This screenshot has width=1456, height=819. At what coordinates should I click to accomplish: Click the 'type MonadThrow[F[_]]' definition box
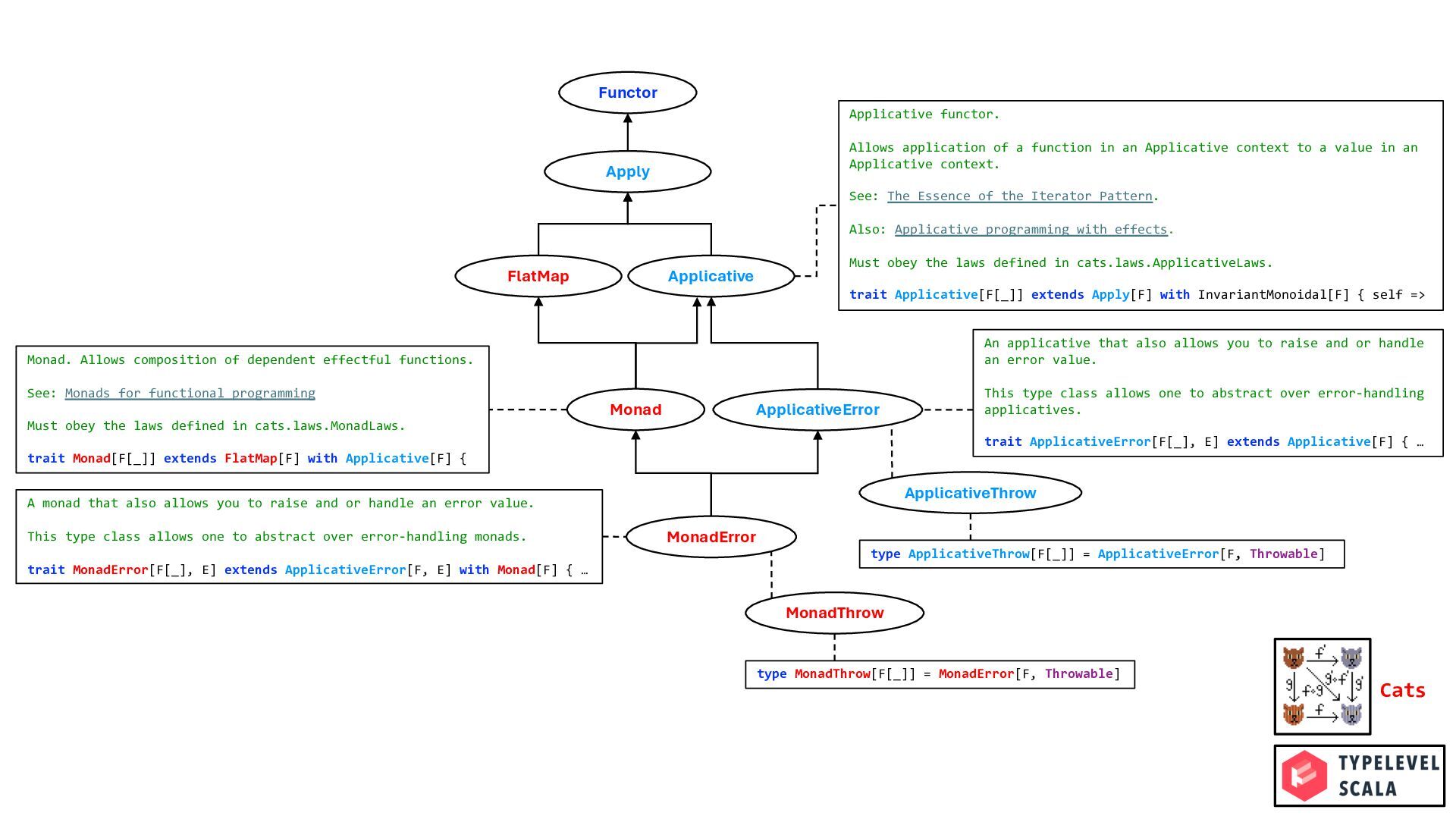pos(940,674)
